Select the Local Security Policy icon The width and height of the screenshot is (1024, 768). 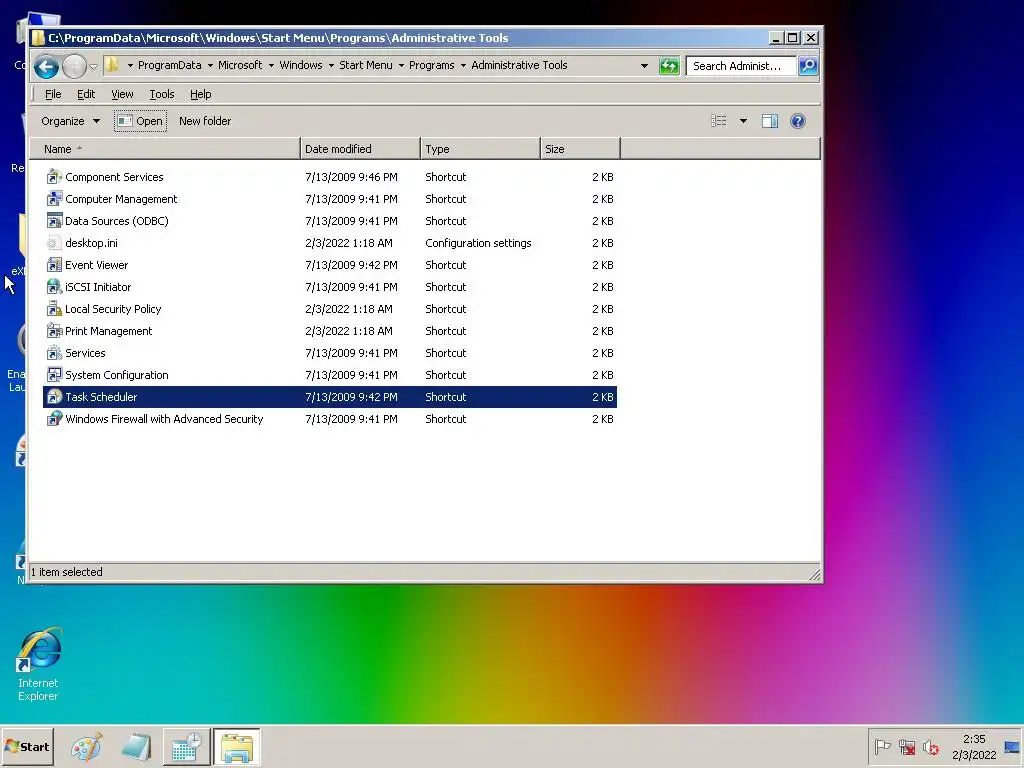pos(54,309)
